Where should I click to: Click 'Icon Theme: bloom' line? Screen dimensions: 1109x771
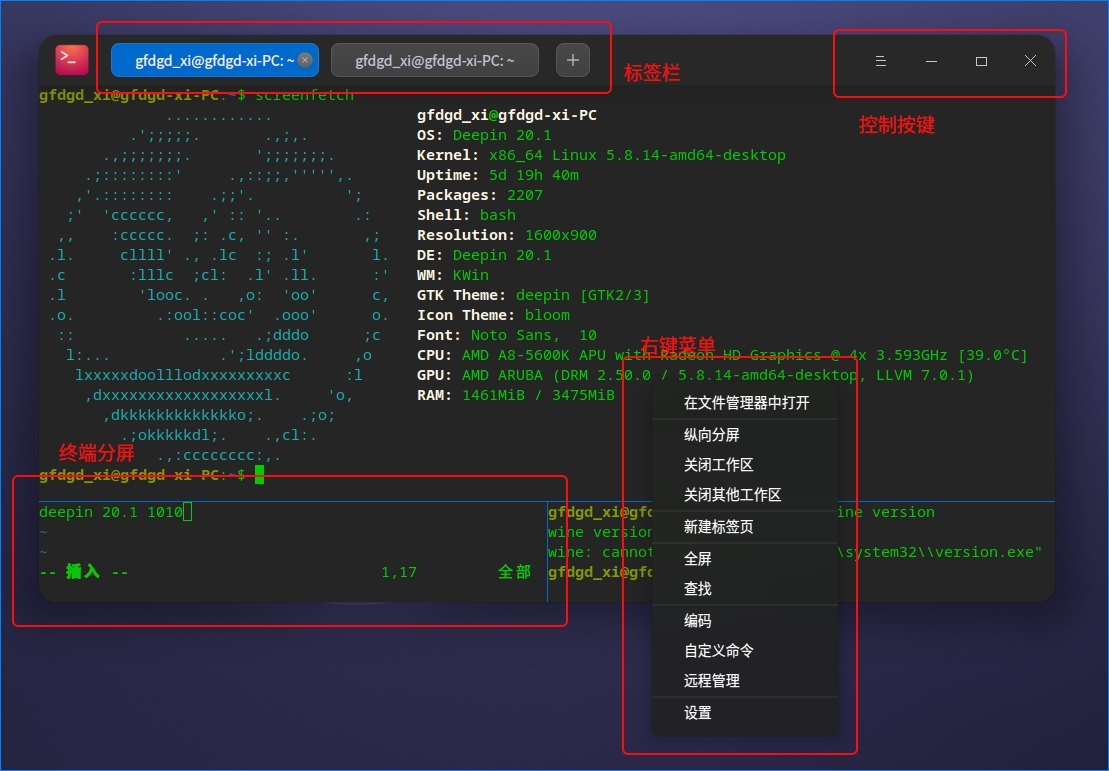click(493, 315)
